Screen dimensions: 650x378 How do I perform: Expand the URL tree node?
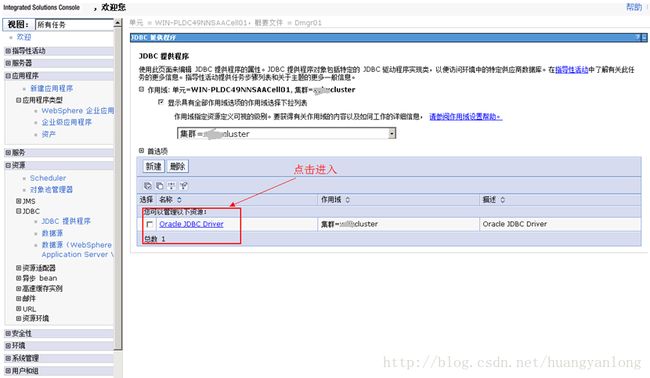tap(19, 309)
